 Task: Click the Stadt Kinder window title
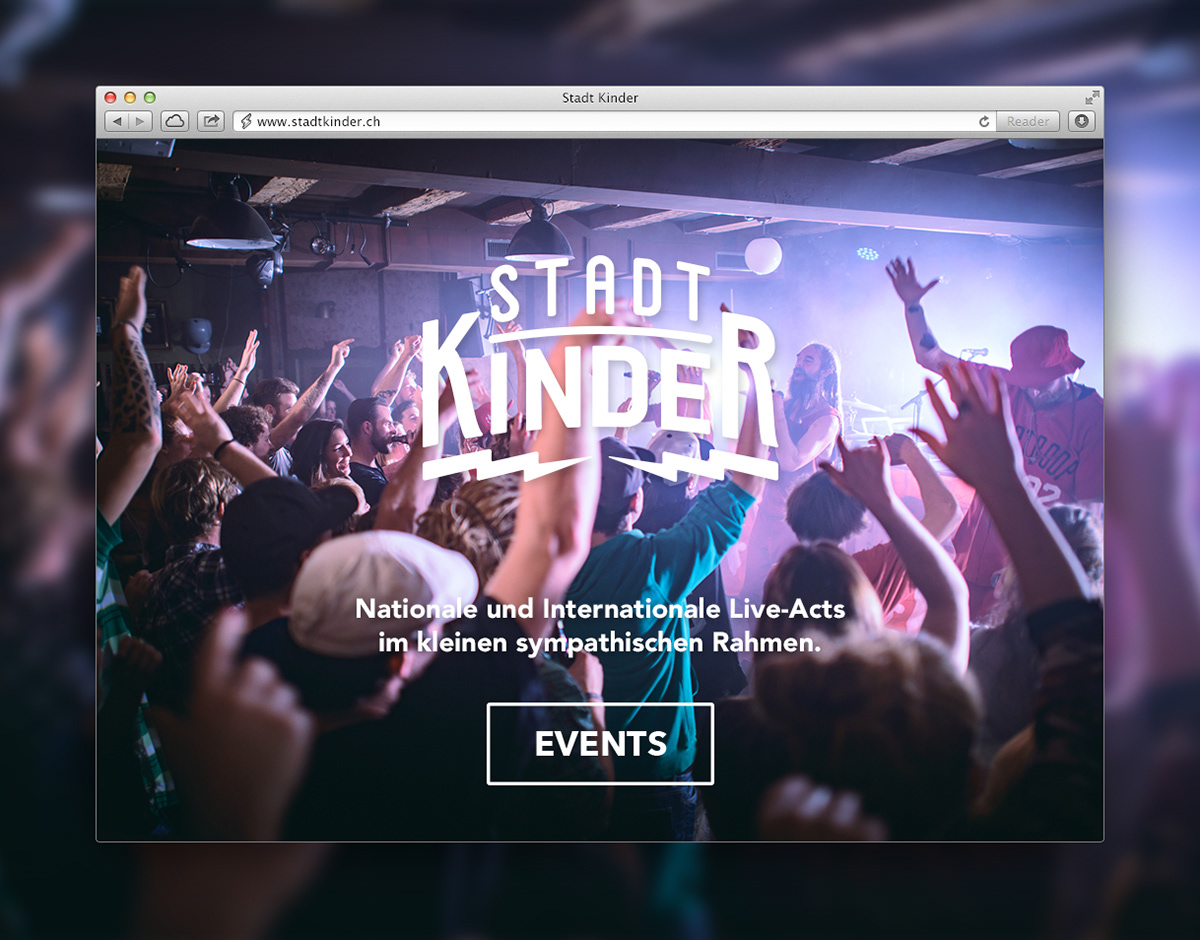tap(600, 98)
